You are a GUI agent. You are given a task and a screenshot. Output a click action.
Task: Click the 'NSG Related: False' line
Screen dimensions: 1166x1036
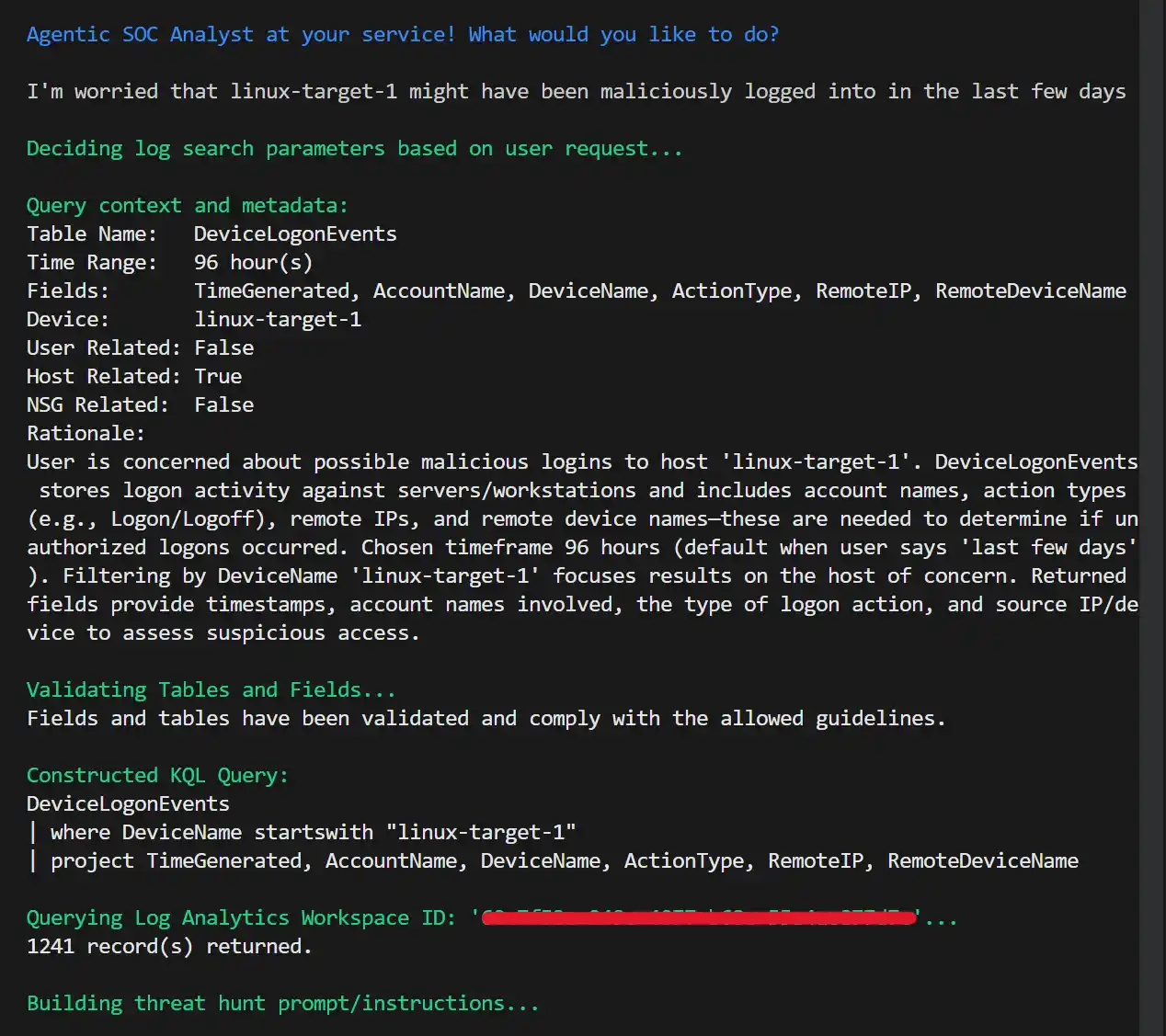coord(141,405)
